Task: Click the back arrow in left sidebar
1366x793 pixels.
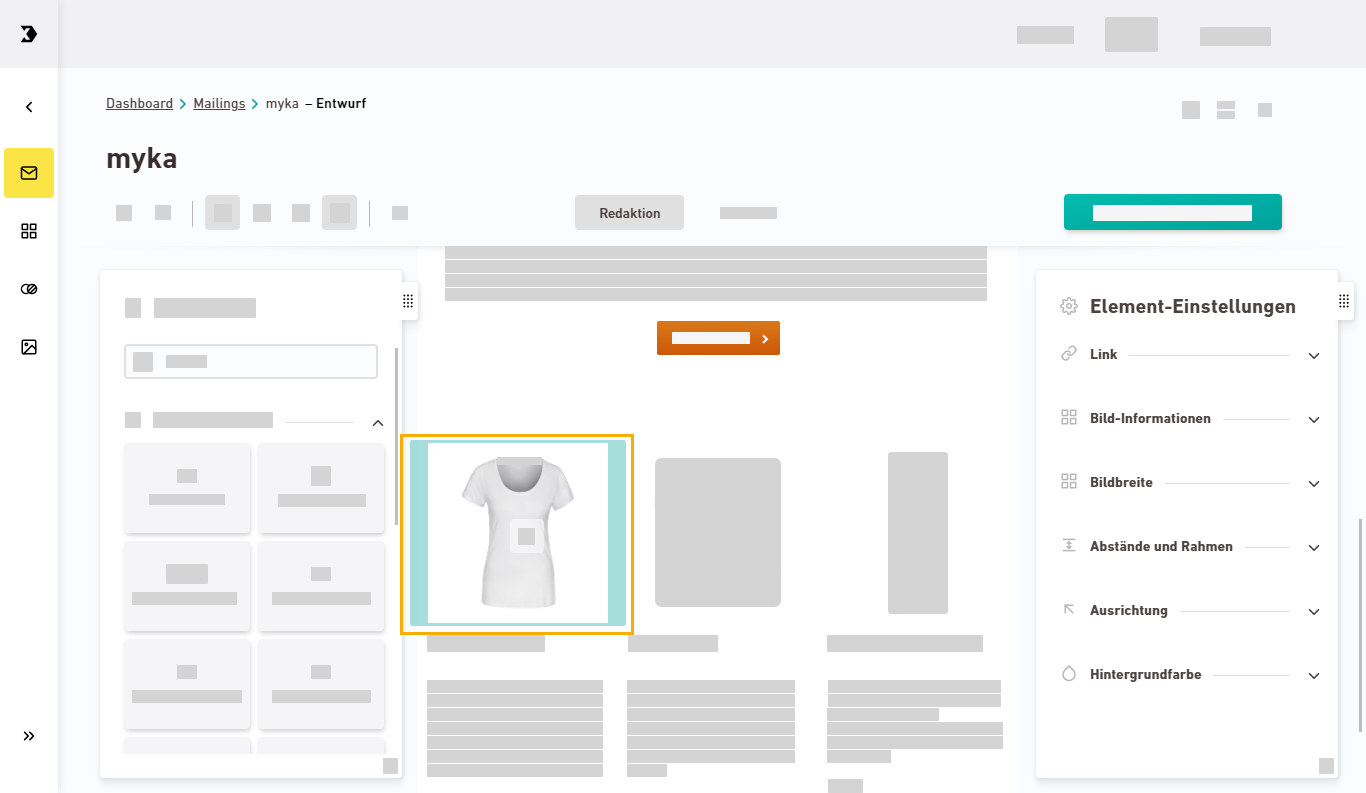Action: click(x=29, y=107)
